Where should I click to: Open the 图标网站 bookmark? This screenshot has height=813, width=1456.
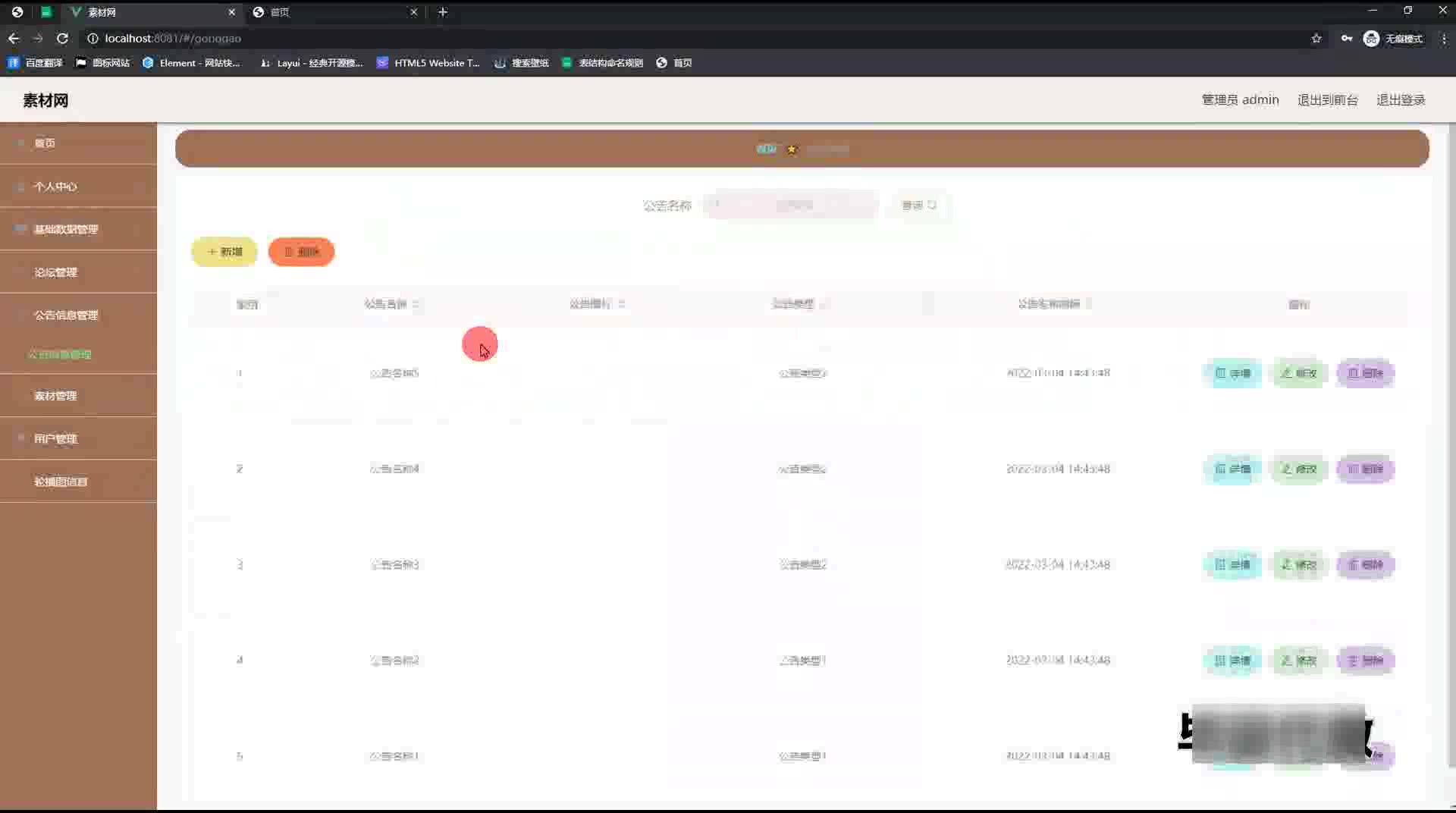click(x=103, y=63)
